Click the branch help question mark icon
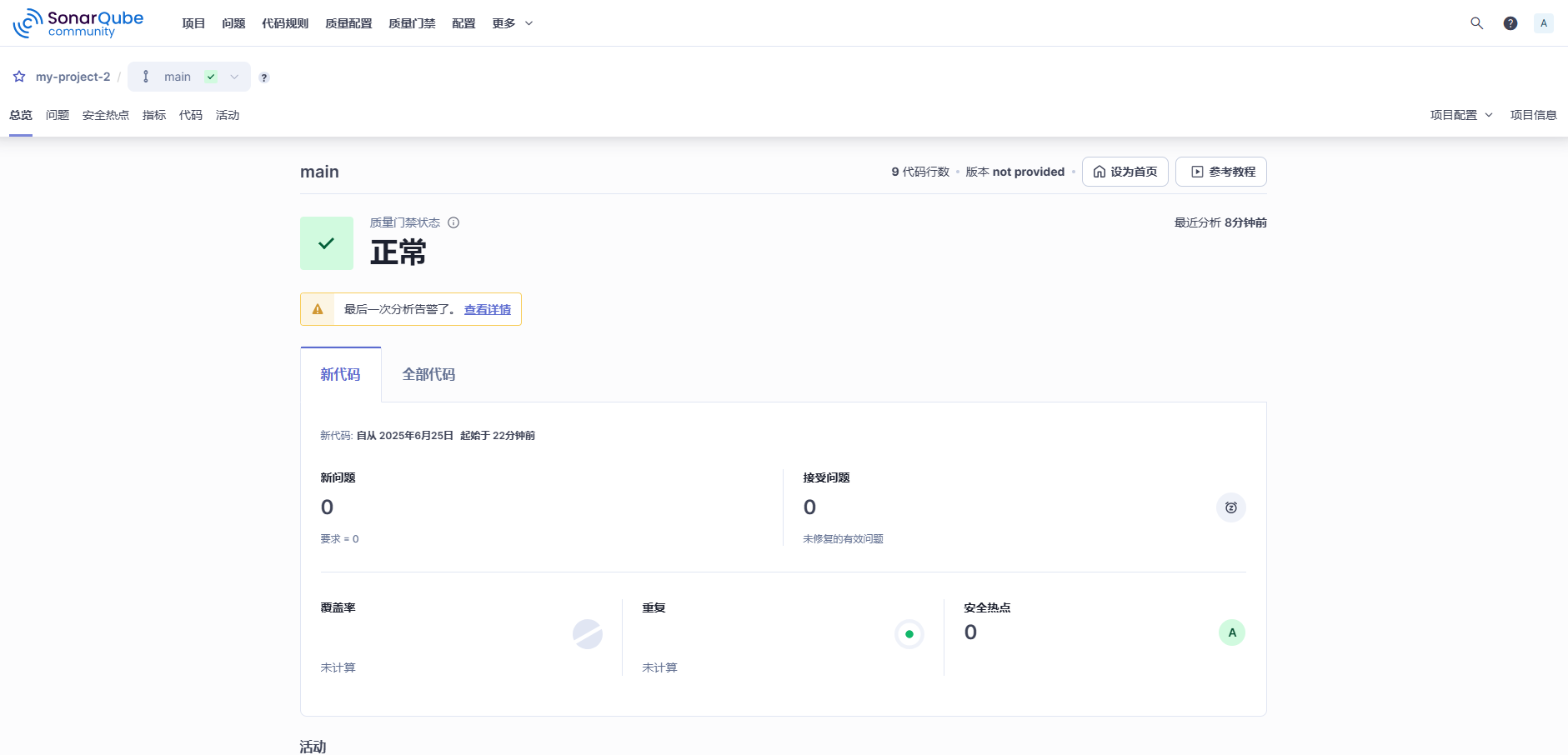The image size is (1568, 755). tap(264, 77)
